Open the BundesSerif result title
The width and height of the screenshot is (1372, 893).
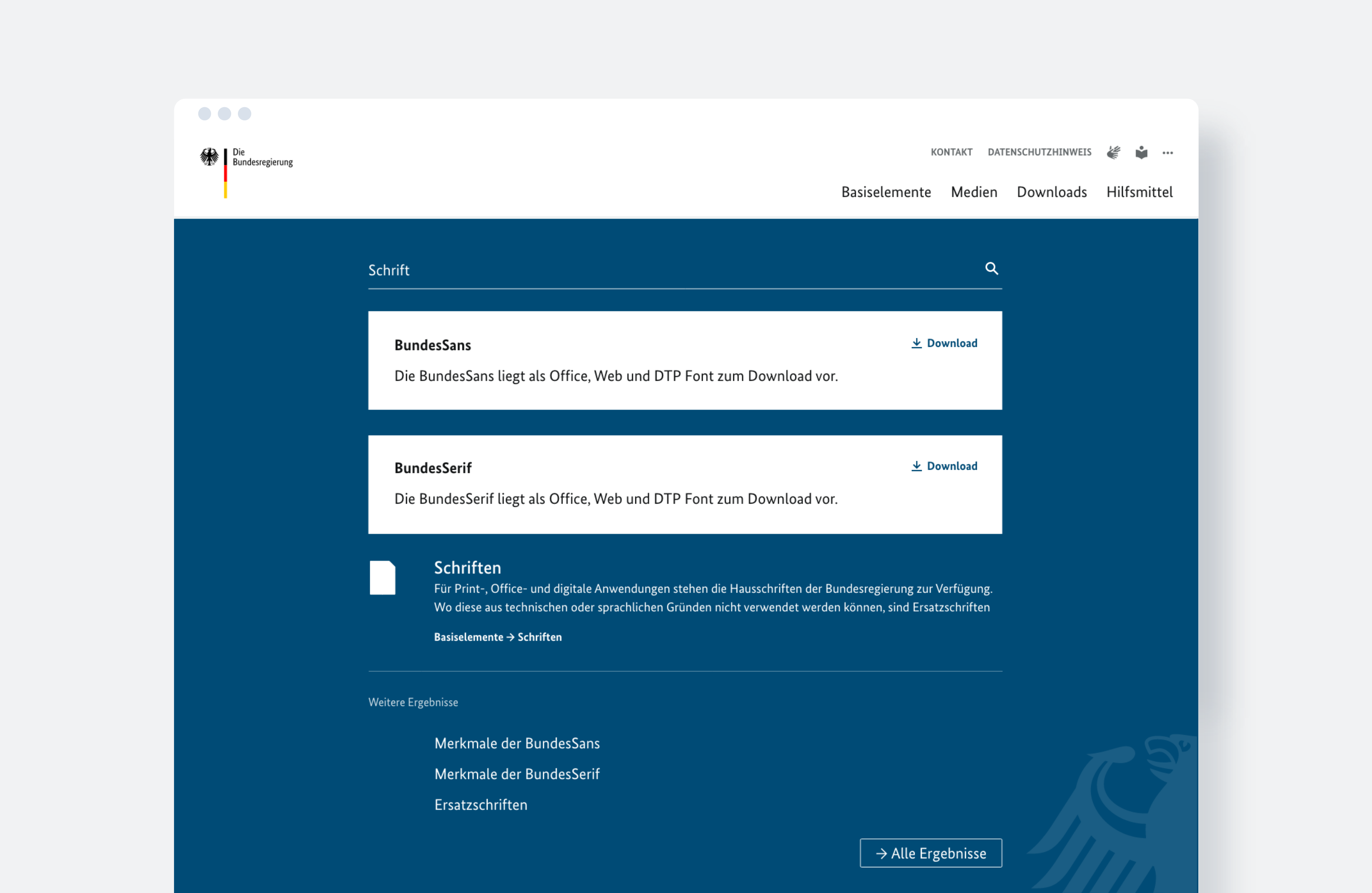click(432, 468)
